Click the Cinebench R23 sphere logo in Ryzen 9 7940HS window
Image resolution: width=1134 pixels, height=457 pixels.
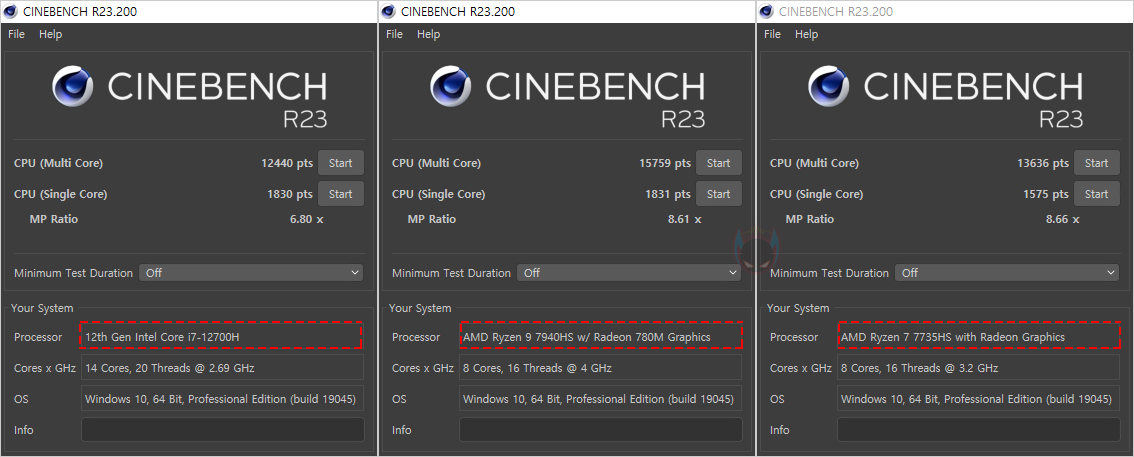(451, 86)
